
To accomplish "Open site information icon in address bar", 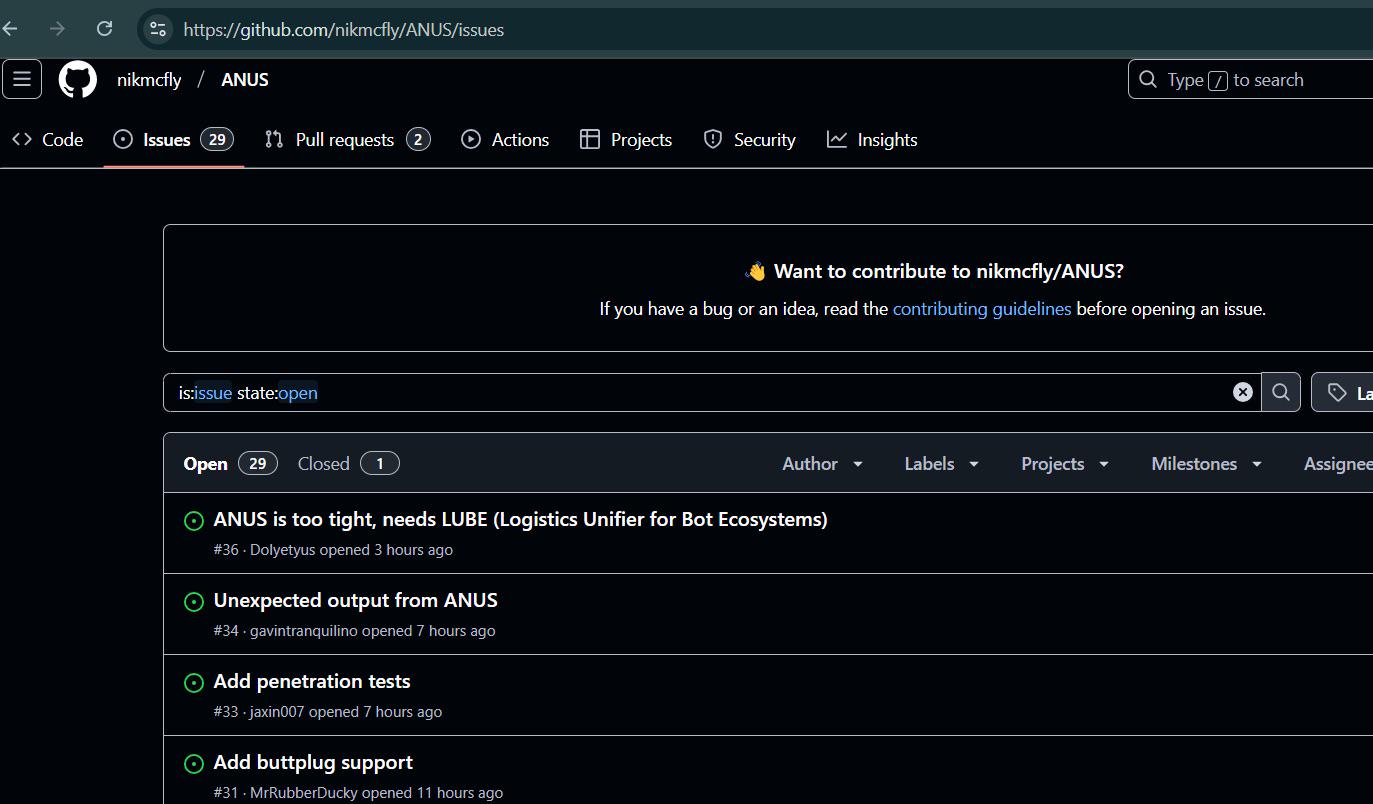I will point(158,29).
